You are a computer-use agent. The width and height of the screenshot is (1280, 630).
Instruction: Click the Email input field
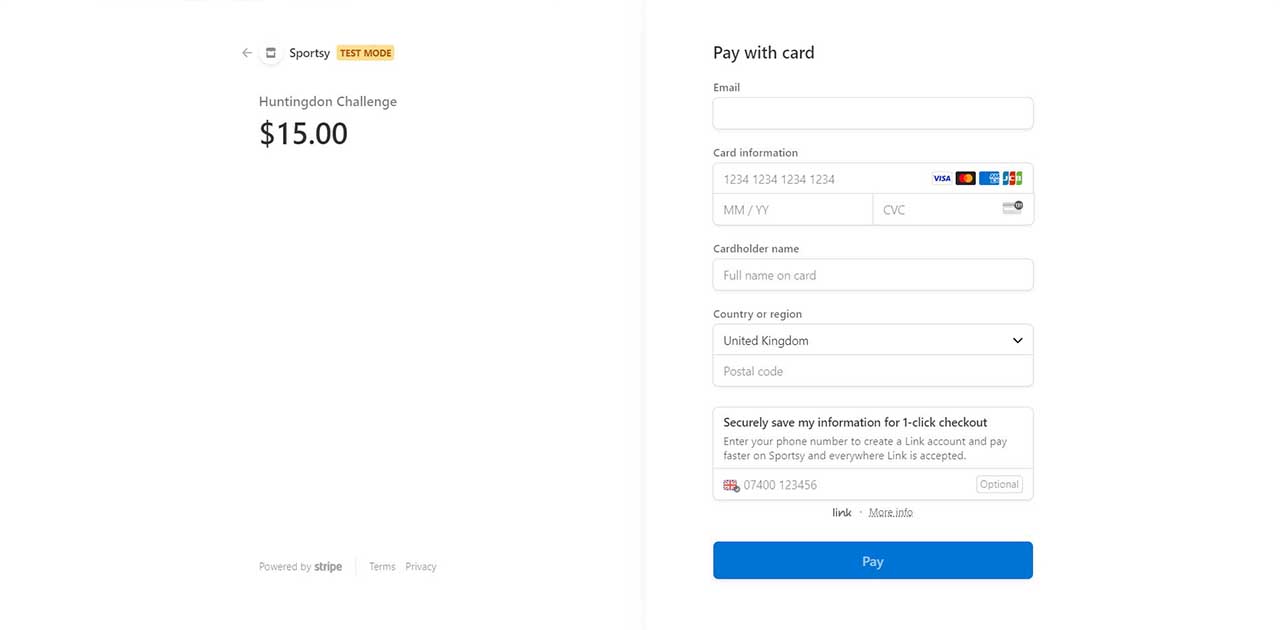tap(873, 113)
